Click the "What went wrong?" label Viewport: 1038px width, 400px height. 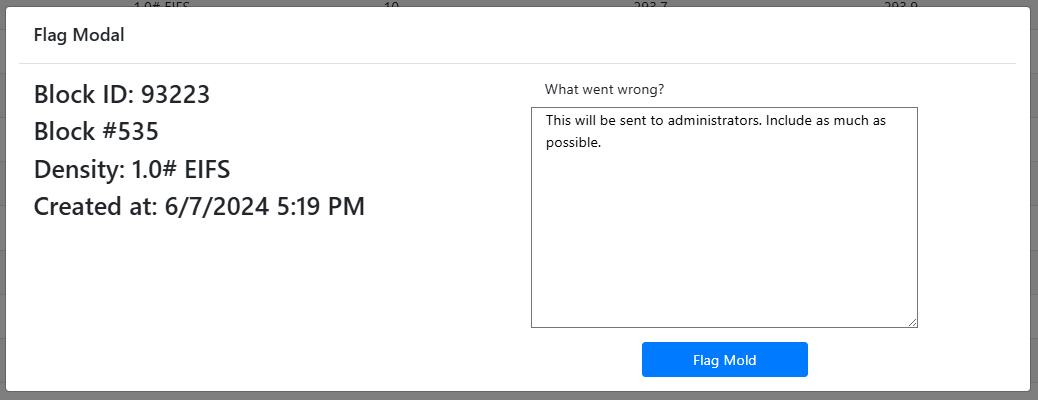click(602, 89)
